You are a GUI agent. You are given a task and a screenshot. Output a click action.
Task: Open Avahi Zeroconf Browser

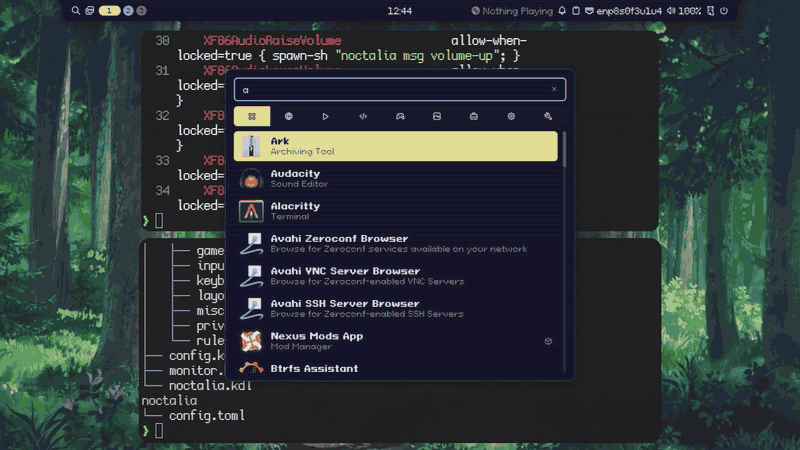[x=396, y=243]
